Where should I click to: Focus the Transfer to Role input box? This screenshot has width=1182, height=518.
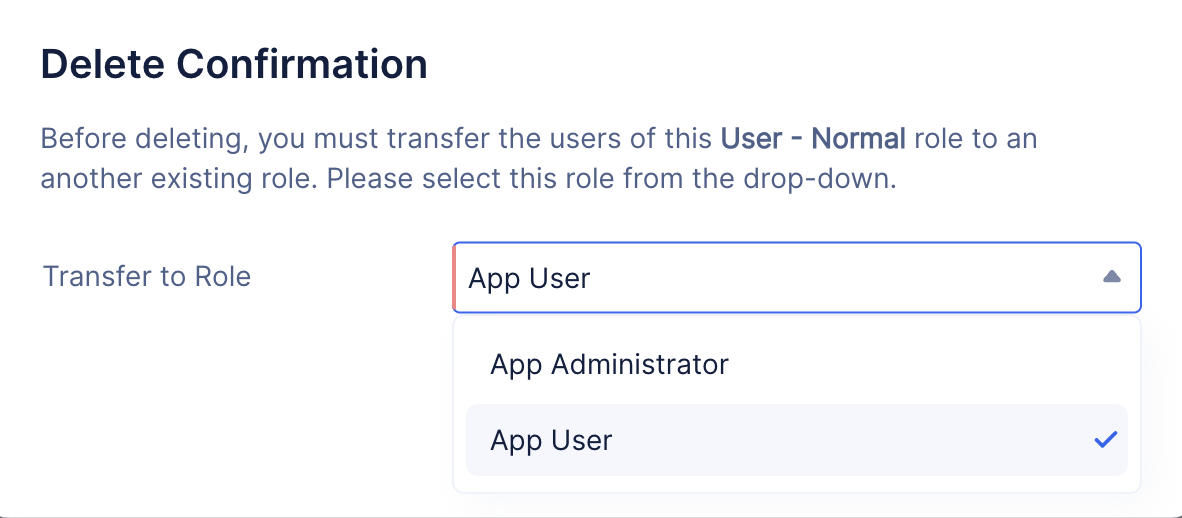(797, 277)
